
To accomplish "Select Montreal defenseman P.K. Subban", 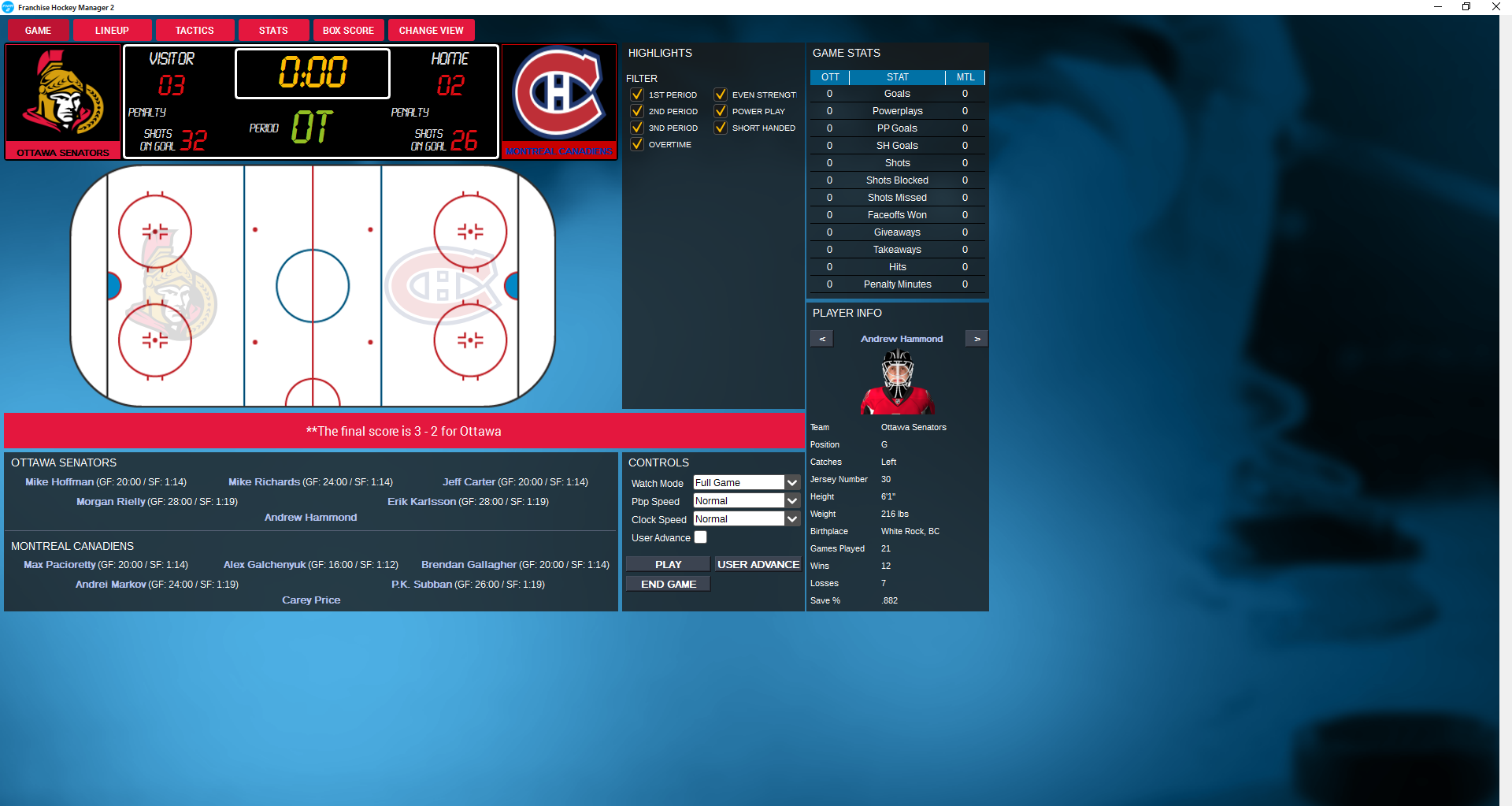I will pyautogui.click(x=422, y=585).
